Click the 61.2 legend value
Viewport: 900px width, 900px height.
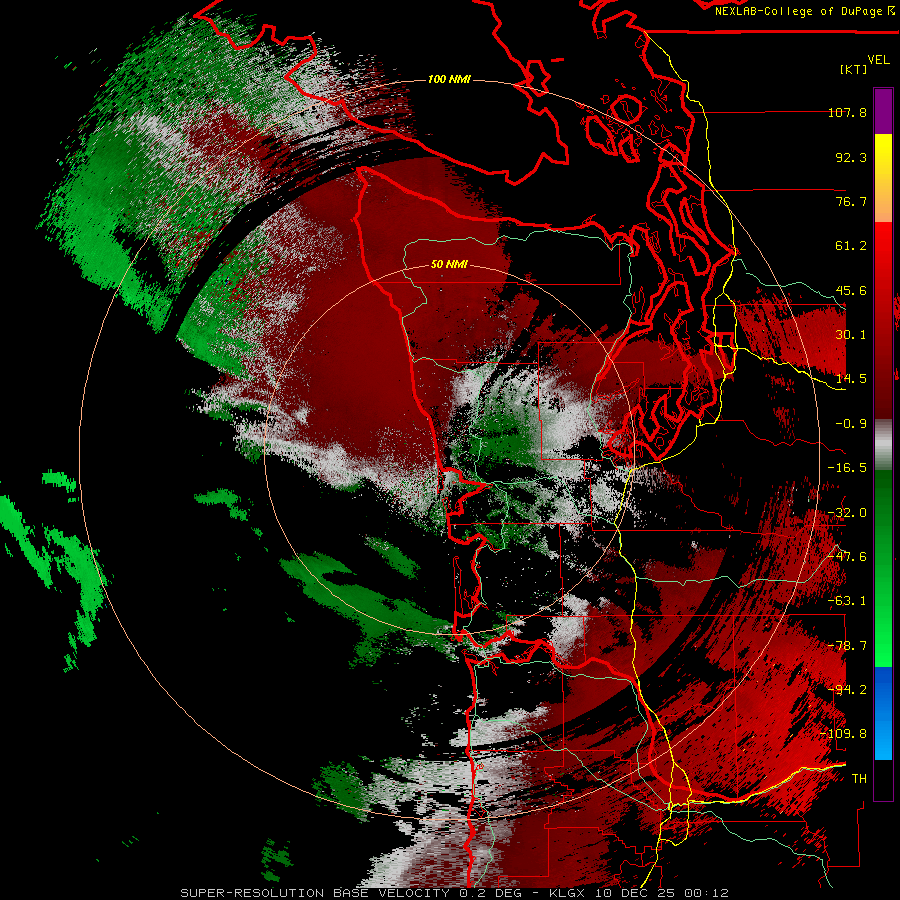pyautogui.click(x=851, y=246)
